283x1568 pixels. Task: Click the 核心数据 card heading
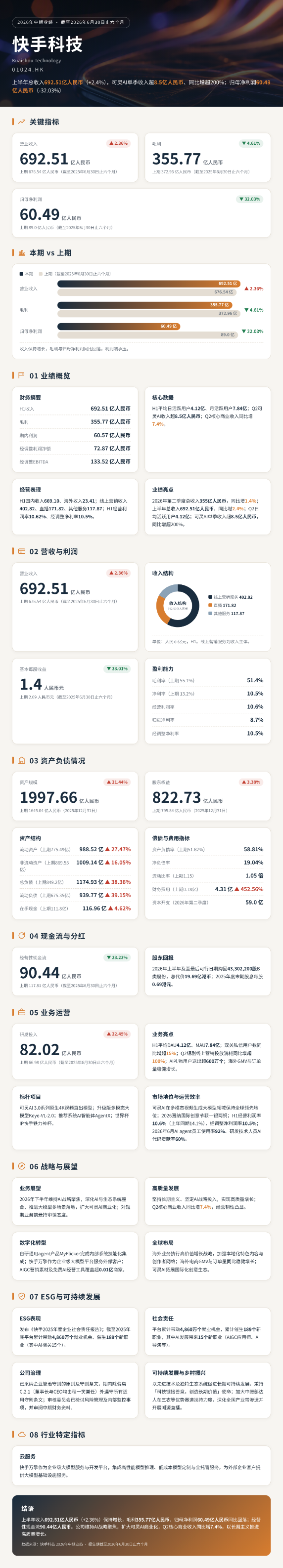coord(163,398)
